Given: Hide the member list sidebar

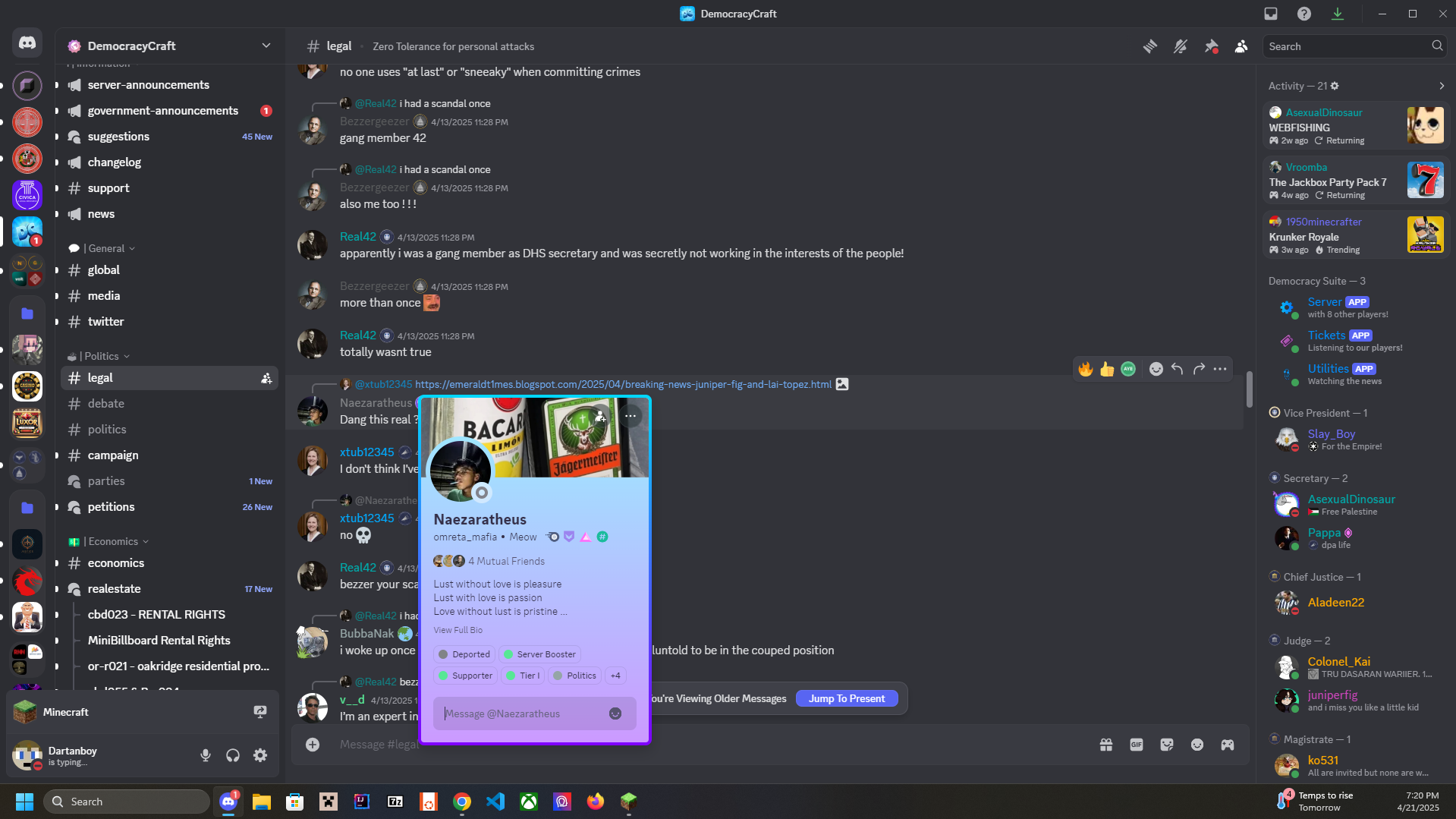Looking at the screenshot, I should click(x=1241, y=46).
